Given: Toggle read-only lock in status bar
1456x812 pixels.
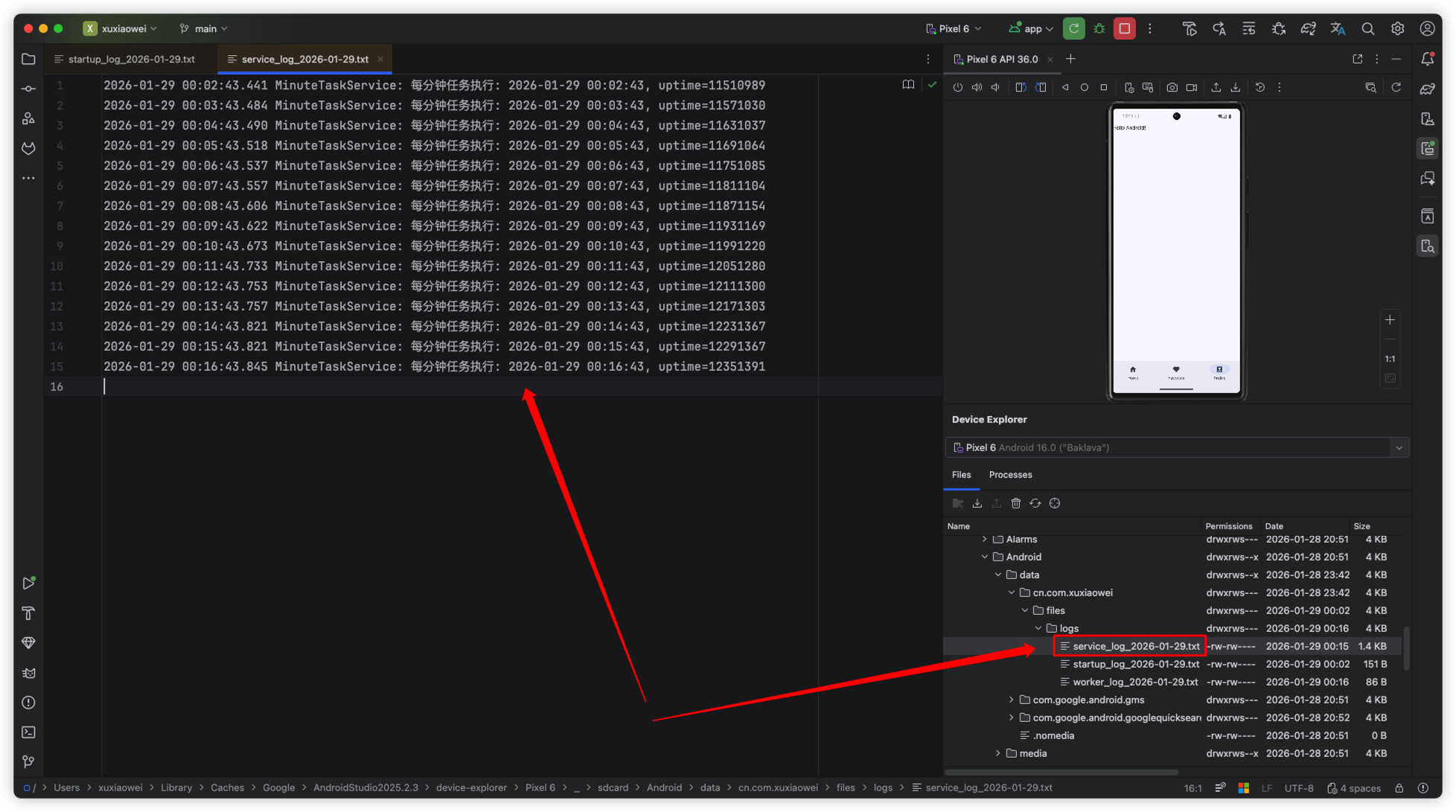Looking at the screenshot, I should click(x=1399, y=788).
